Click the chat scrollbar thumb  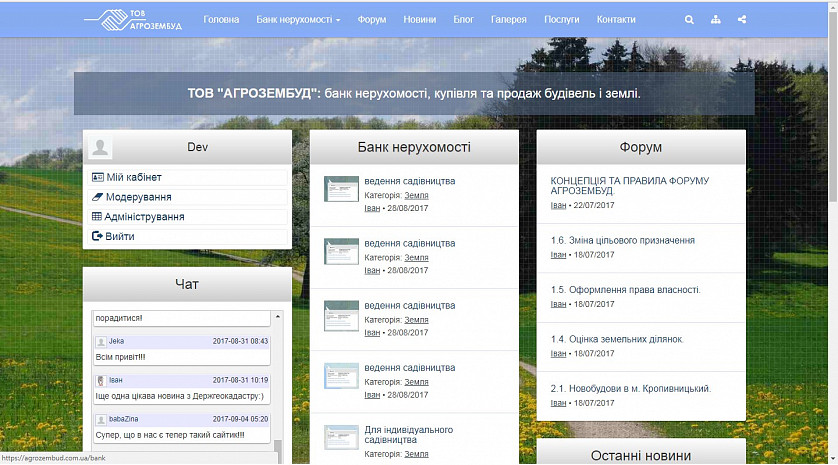click(278, 451)
